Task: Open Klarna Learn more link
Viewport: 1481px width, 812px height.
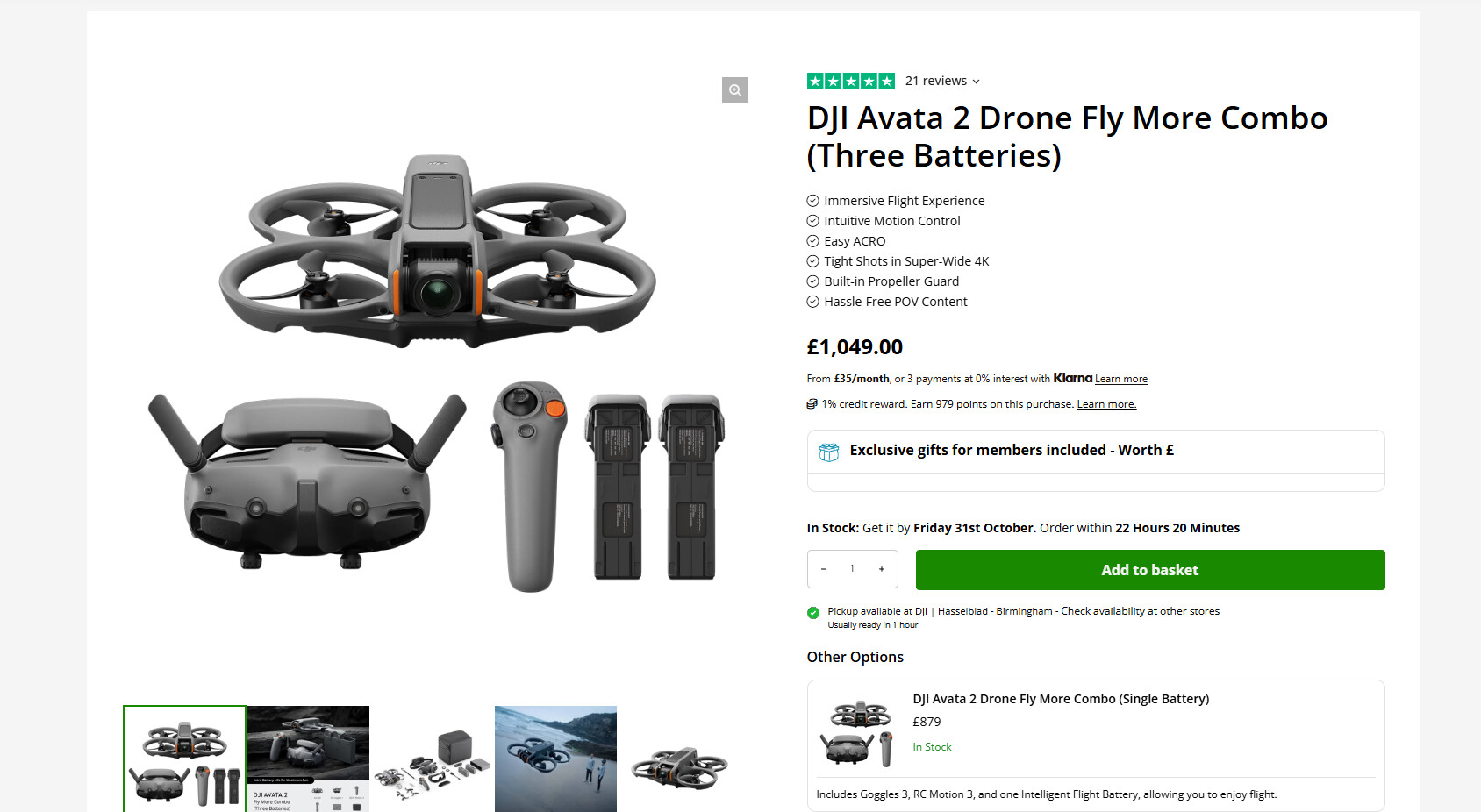Action: point(1120,379)
